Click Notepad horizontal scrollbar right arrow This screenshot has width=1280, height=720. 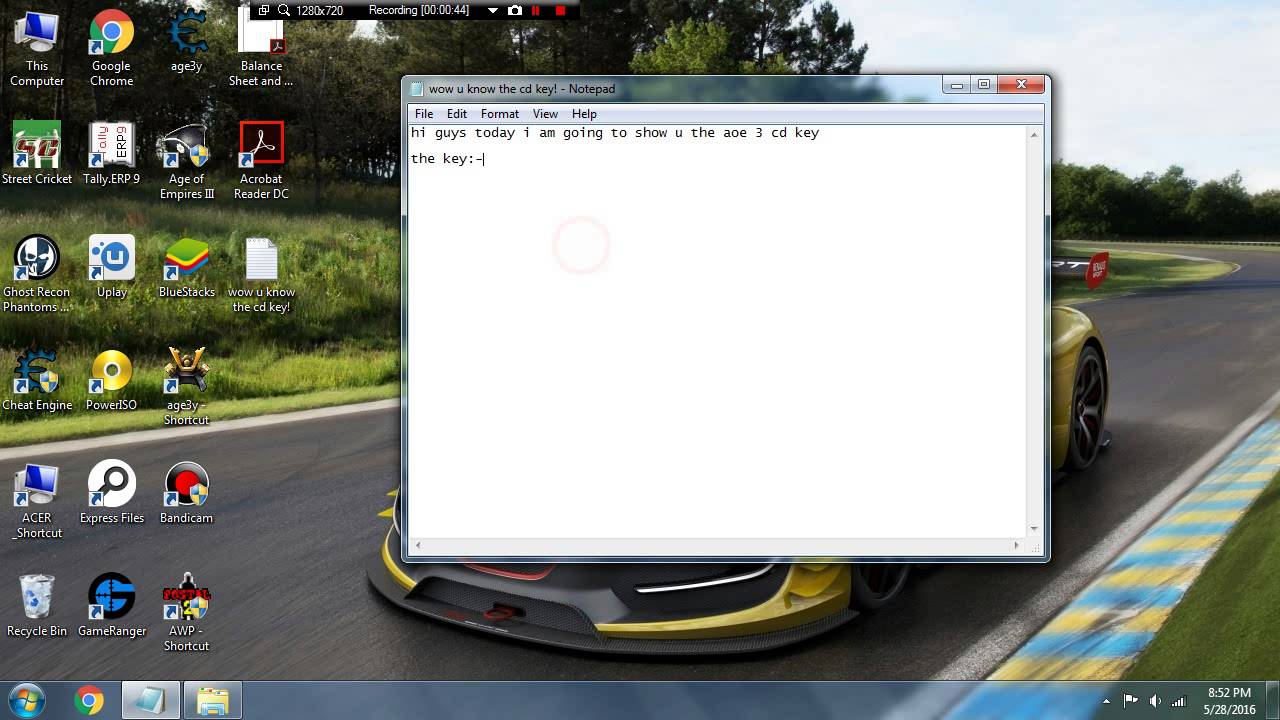(1017, 545)
